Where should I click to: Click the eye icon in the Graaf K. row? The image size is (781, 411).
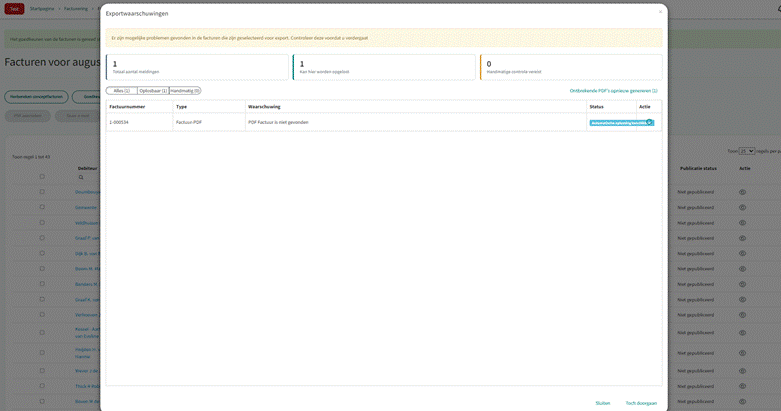pyautogui.click(x=742, y=299)
